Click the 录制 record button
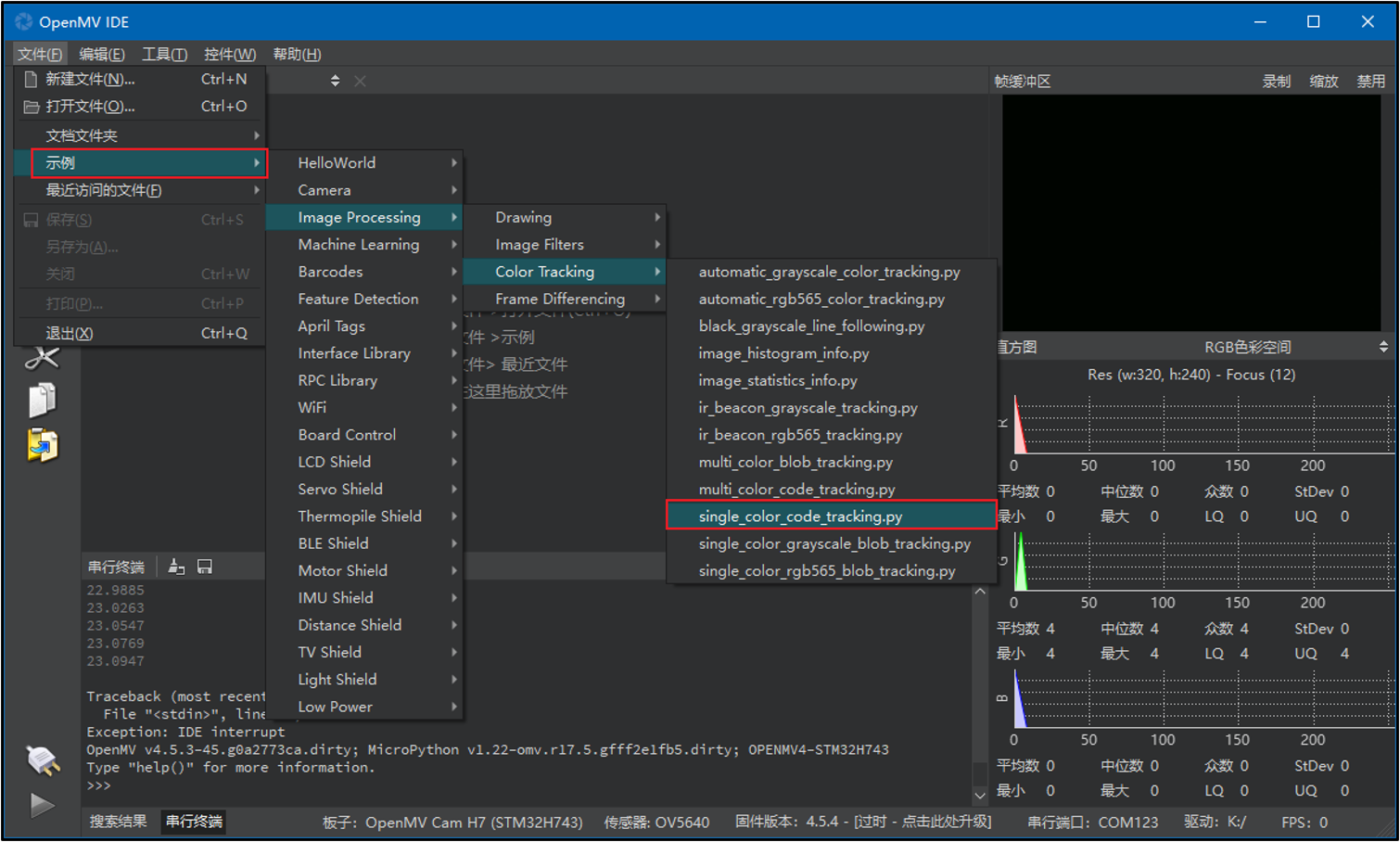 (x=1277, y=82)
